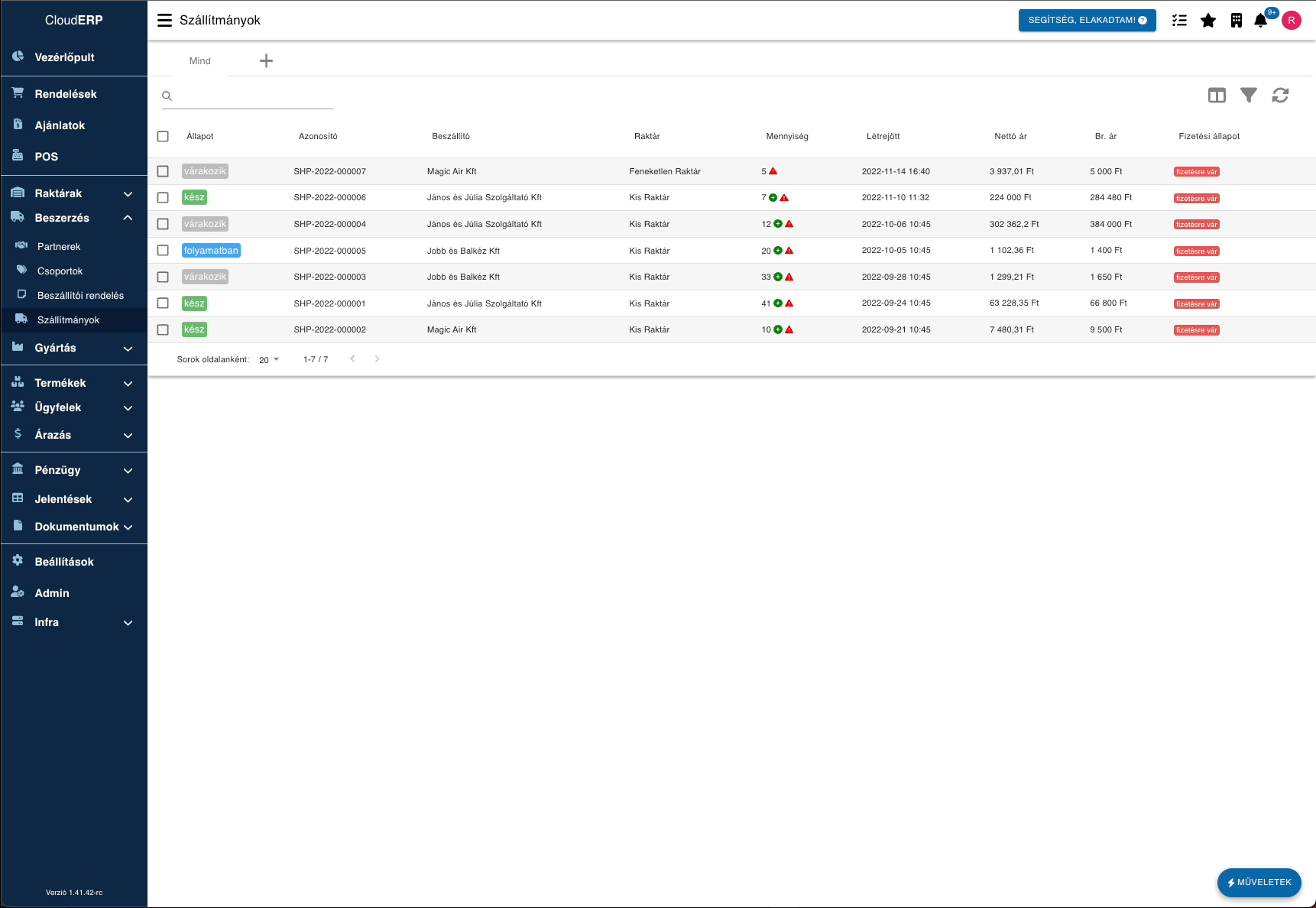Click fizetésre vár badge in SHP-2022-000002 row
This screenshot has width=1316, height=908.
point(1197,330)
